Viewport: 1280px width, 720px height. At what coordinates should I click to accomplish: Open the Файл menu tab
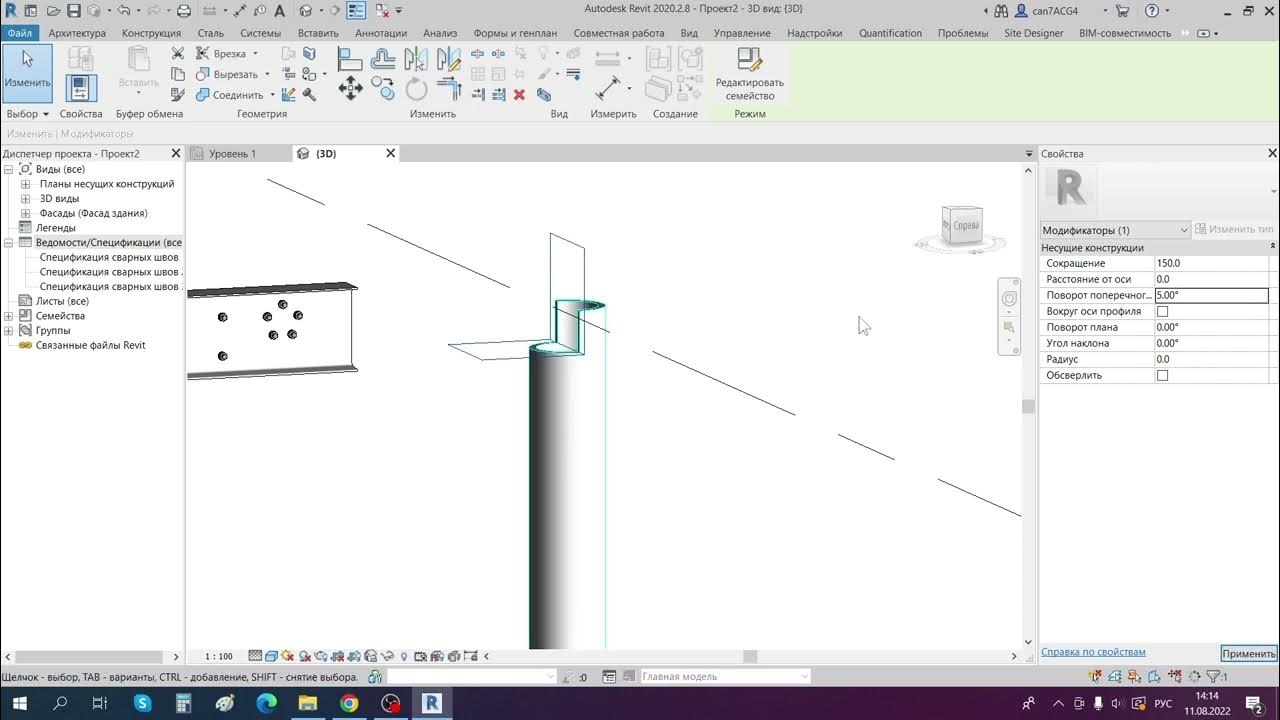coord(19,33)
